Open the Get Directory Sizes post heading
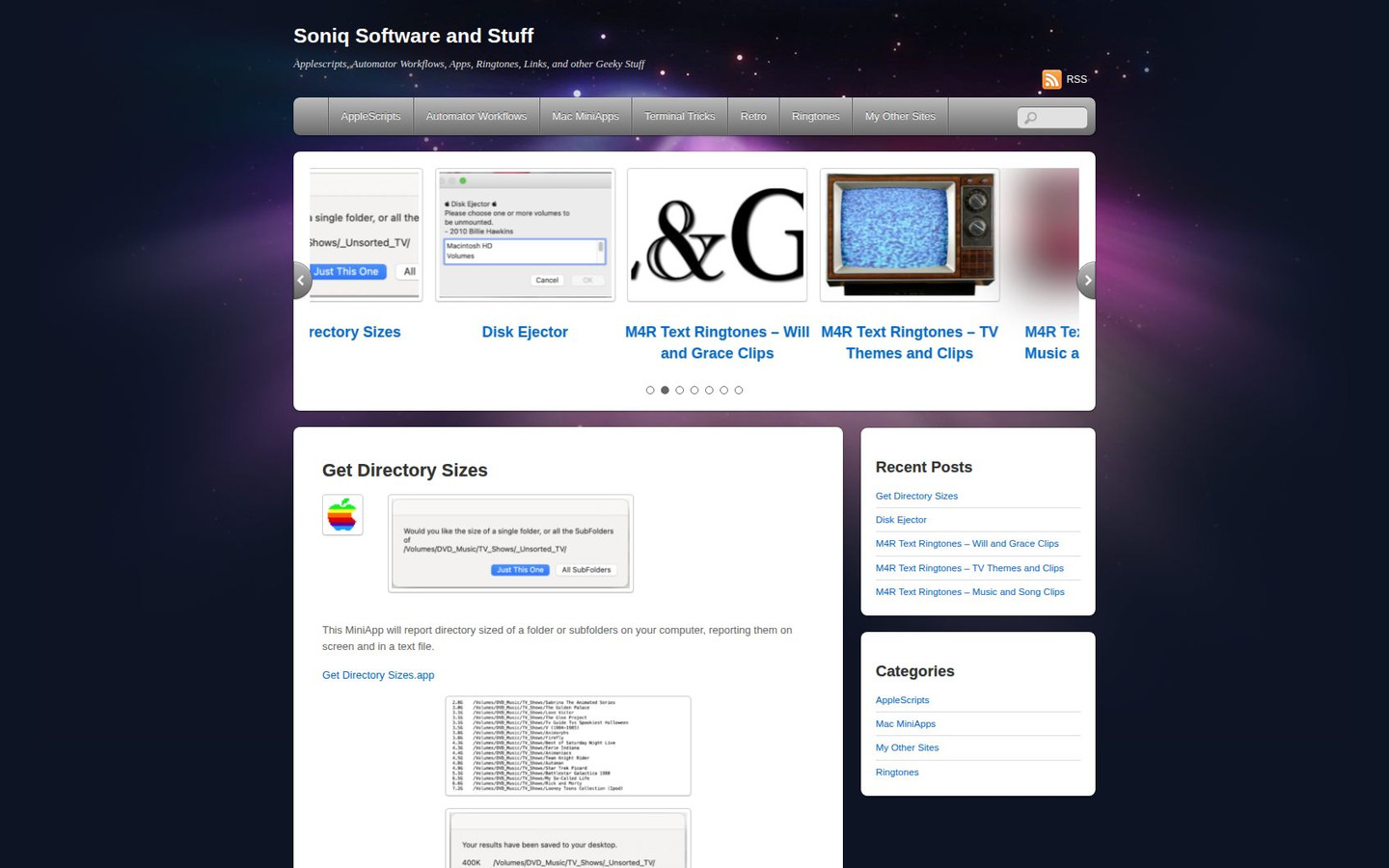The image size is (1389, 868). (x=405, y=471)
